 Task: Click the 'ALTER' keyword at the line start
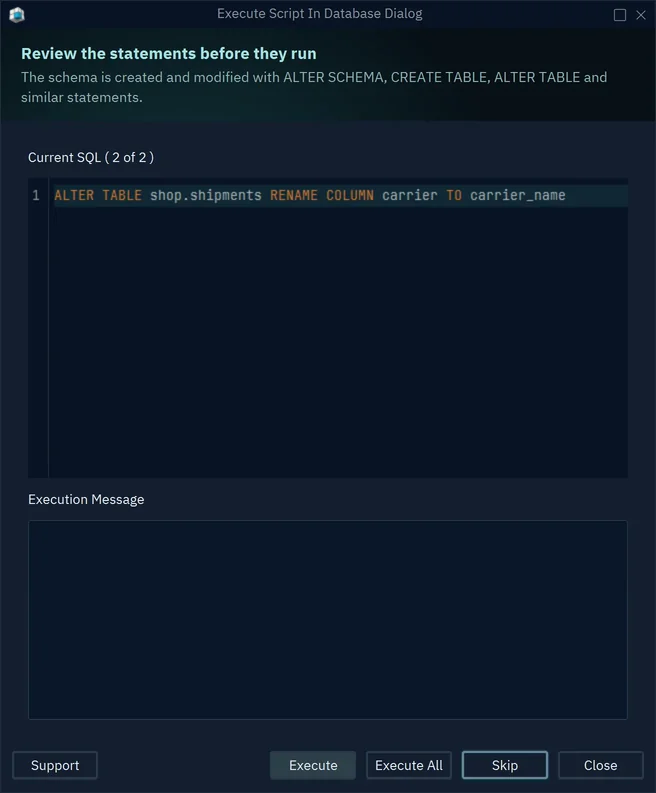[74, 195]
